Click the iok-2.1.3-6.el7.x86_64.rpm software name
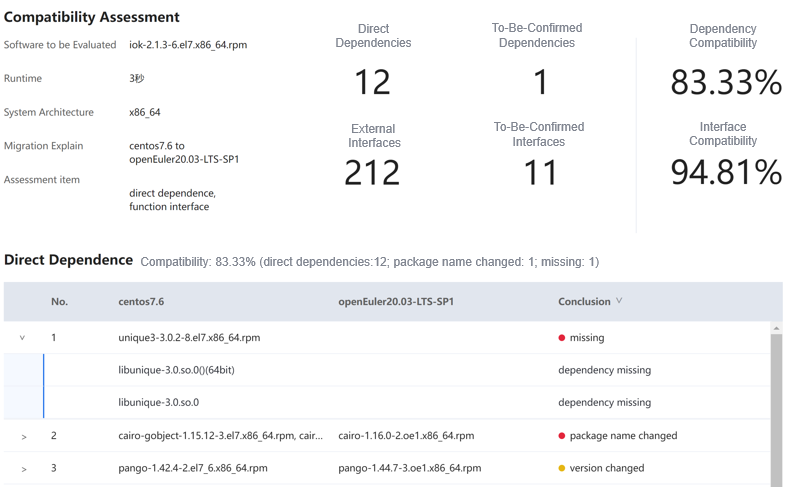The height and width of the screenshot is (493, 787). [x=188, y=45]
